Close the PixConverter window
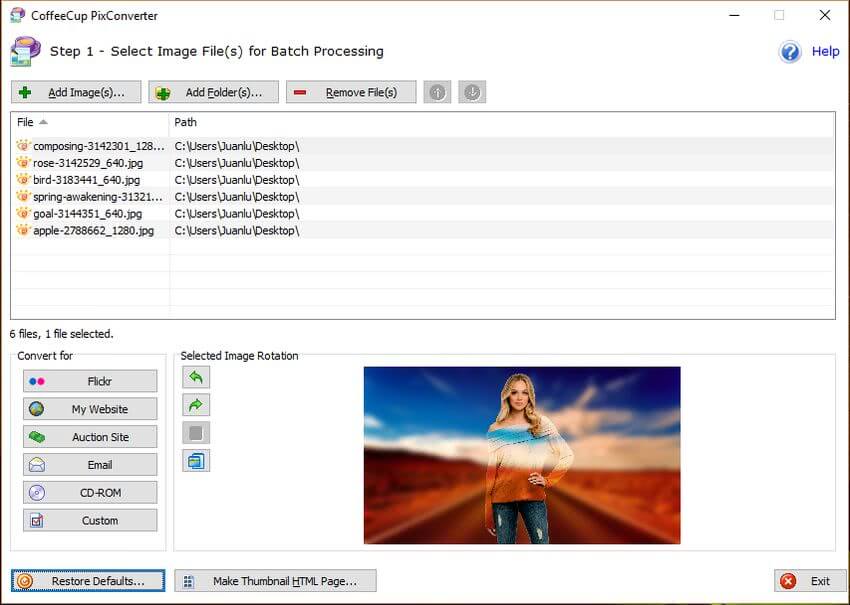The width and height of the screenshot is (850, 605). click(825, 15)
